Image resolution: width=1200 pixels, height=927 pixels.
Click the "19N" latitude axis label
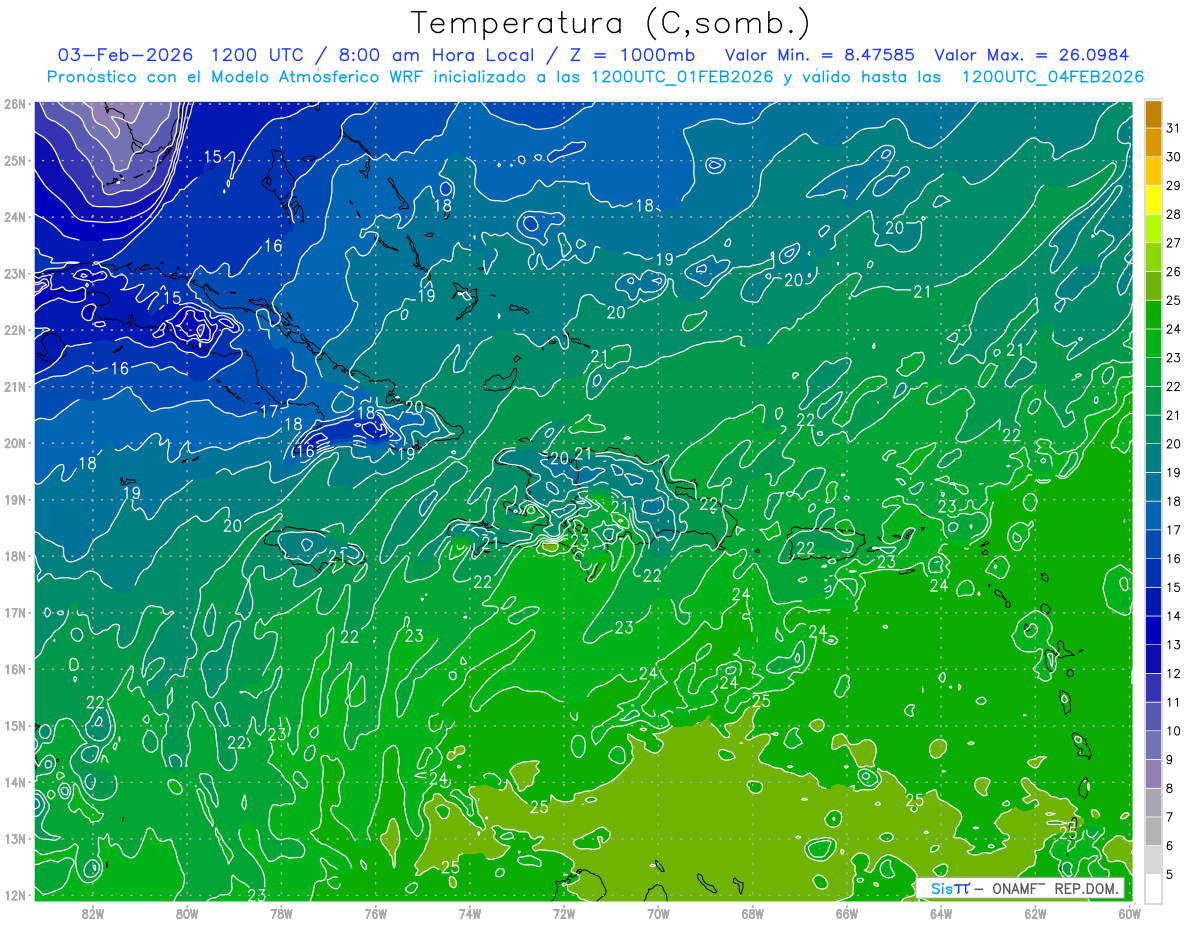point(14,499)
